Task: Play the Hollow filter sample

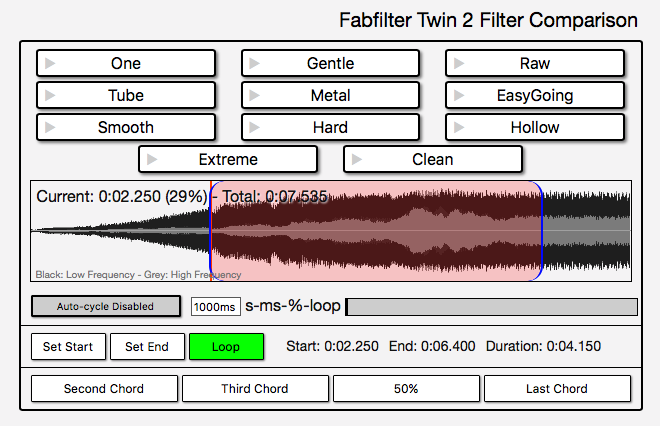Action: point(535,128)
